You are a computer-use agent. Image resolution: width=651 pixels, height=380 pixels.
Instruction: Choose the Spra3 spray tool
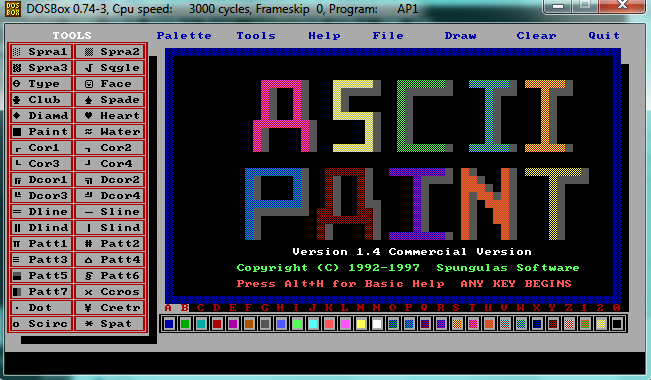[x=41, y=68]
